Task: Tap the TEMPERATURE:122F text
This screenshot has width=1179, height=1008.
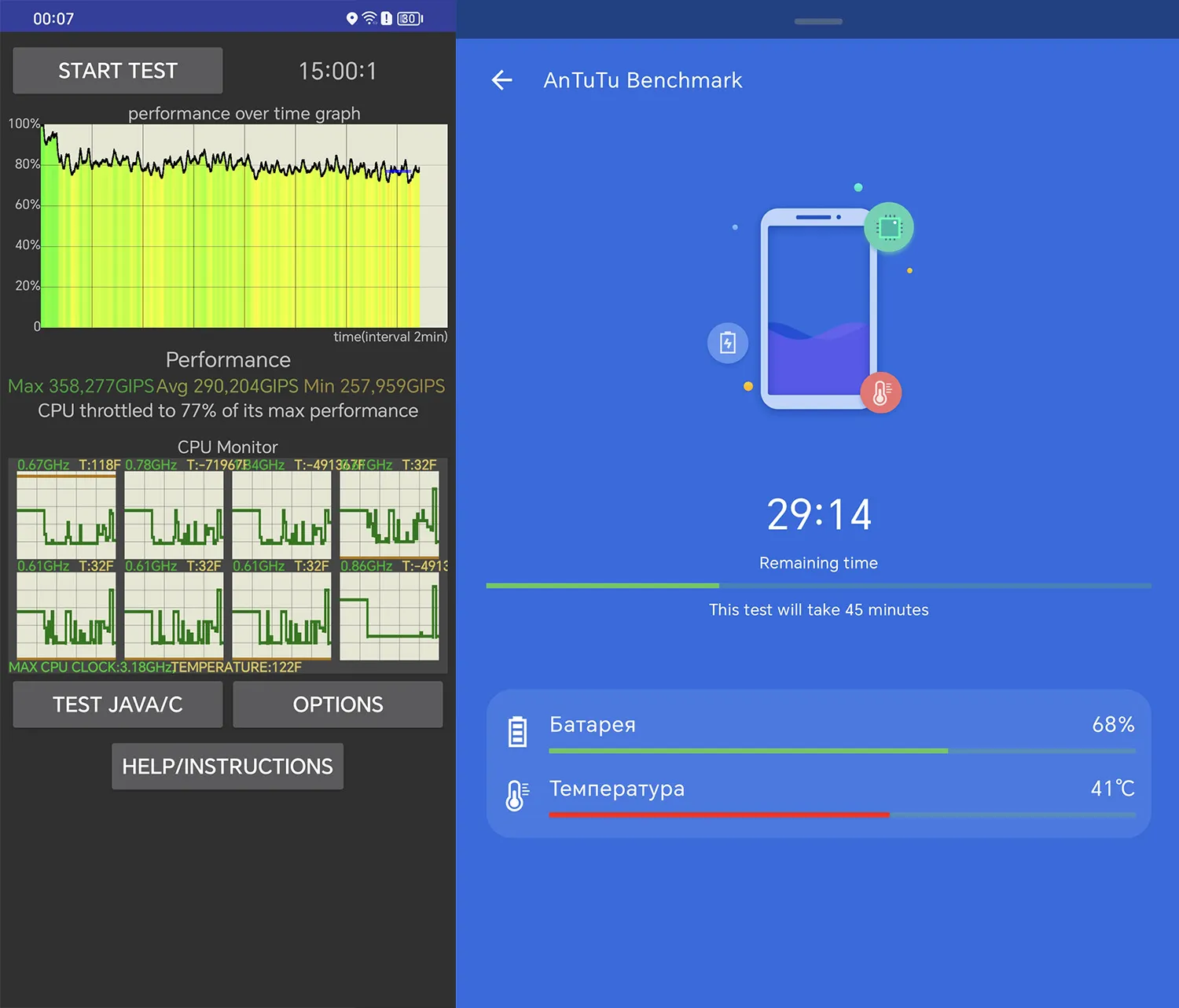Action: pyautogui.click(x=237, y=667)
